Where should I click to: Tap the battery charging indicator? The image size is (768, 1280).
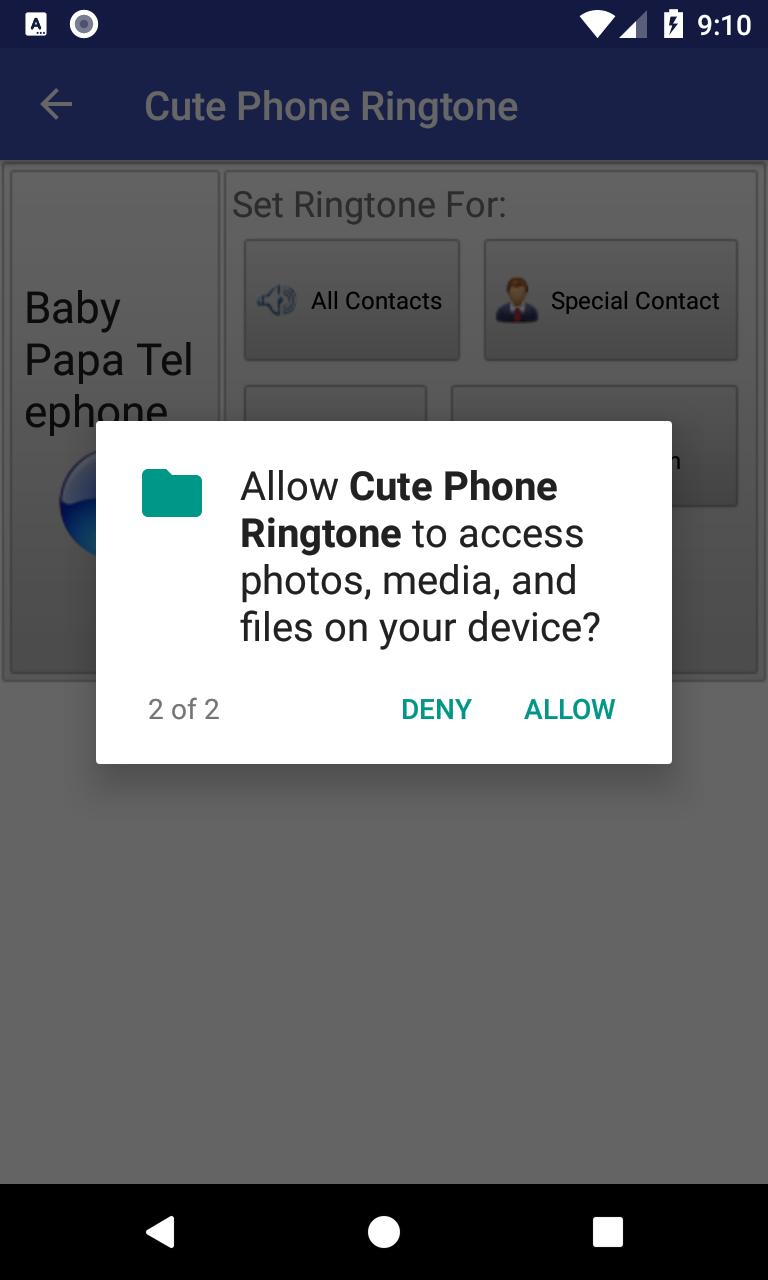click(x=674, y=24)
